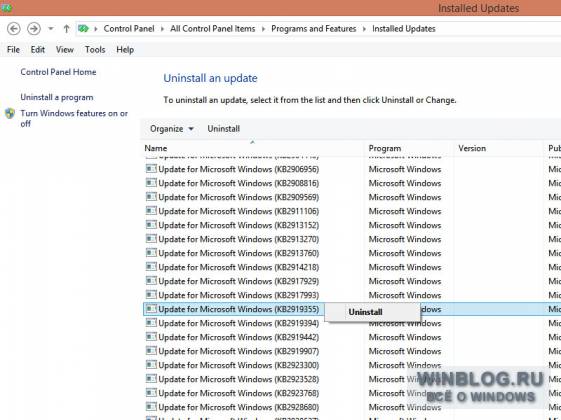
Task: Open Turn Windows features on or off
Action: (x=74, y=118)
